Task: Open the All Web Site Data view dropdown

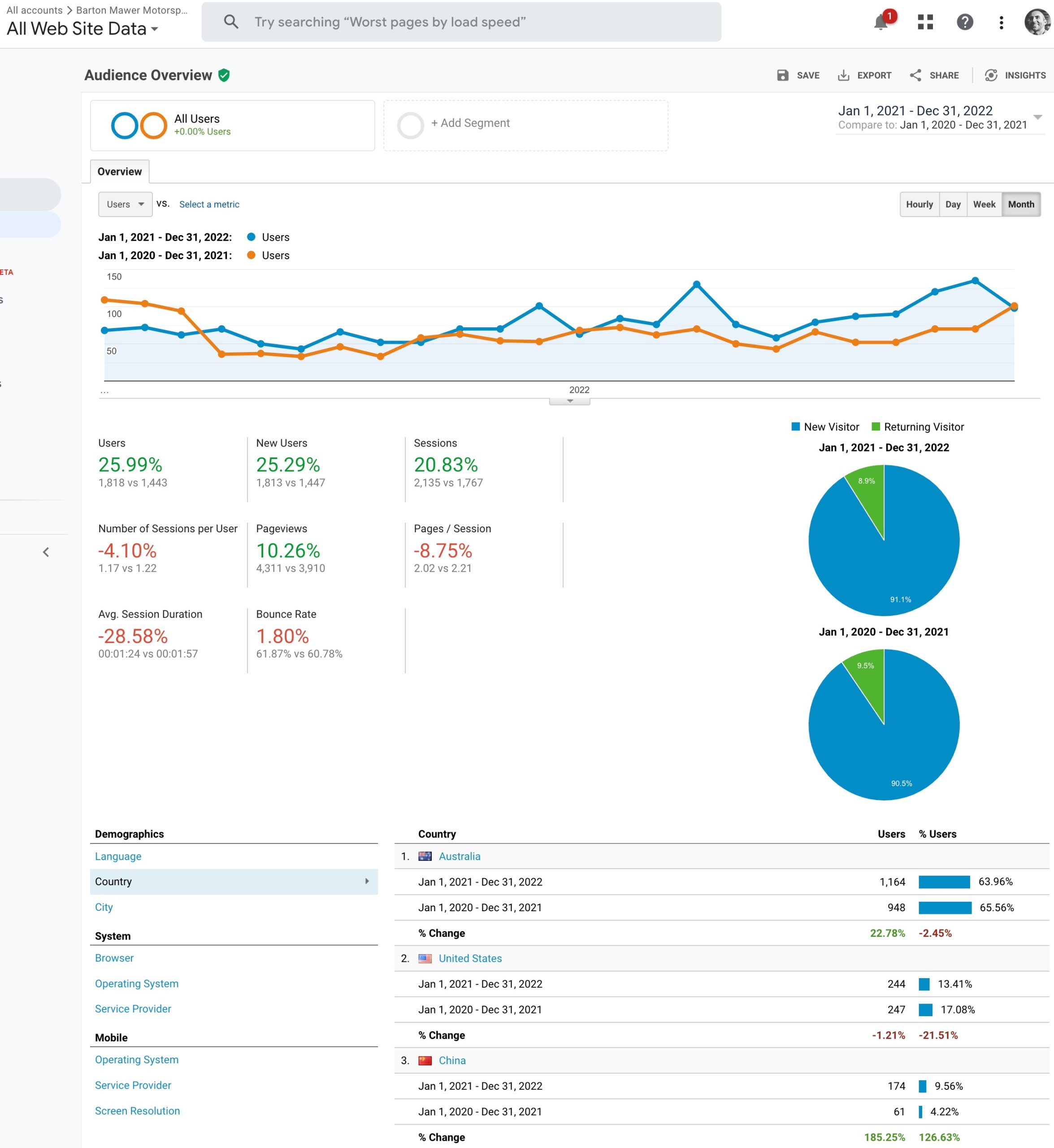Action: (x=82, y=29)
